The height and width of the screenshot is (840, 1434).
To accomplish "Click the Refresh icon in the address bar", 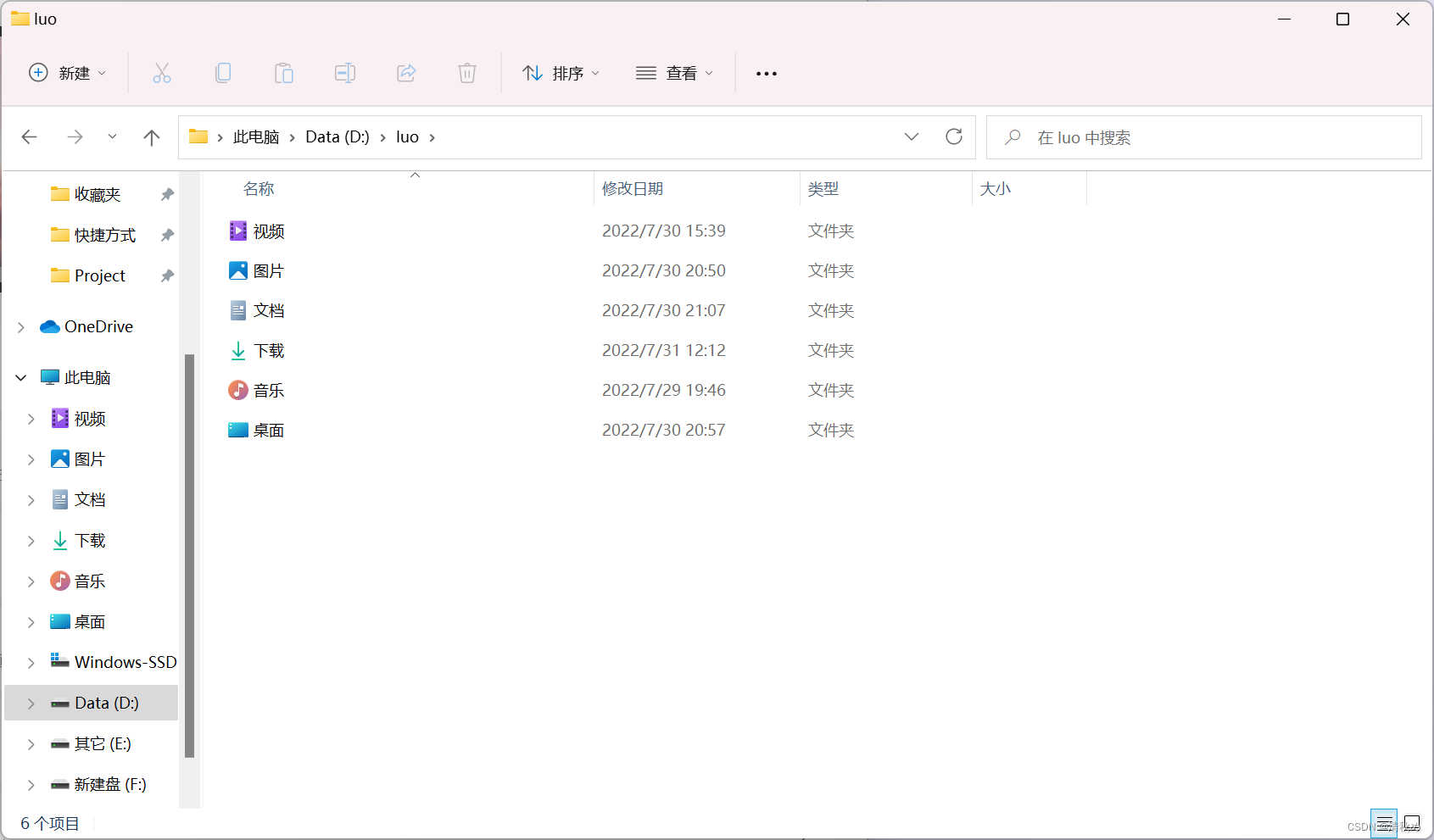I will (x=953, y=136).
